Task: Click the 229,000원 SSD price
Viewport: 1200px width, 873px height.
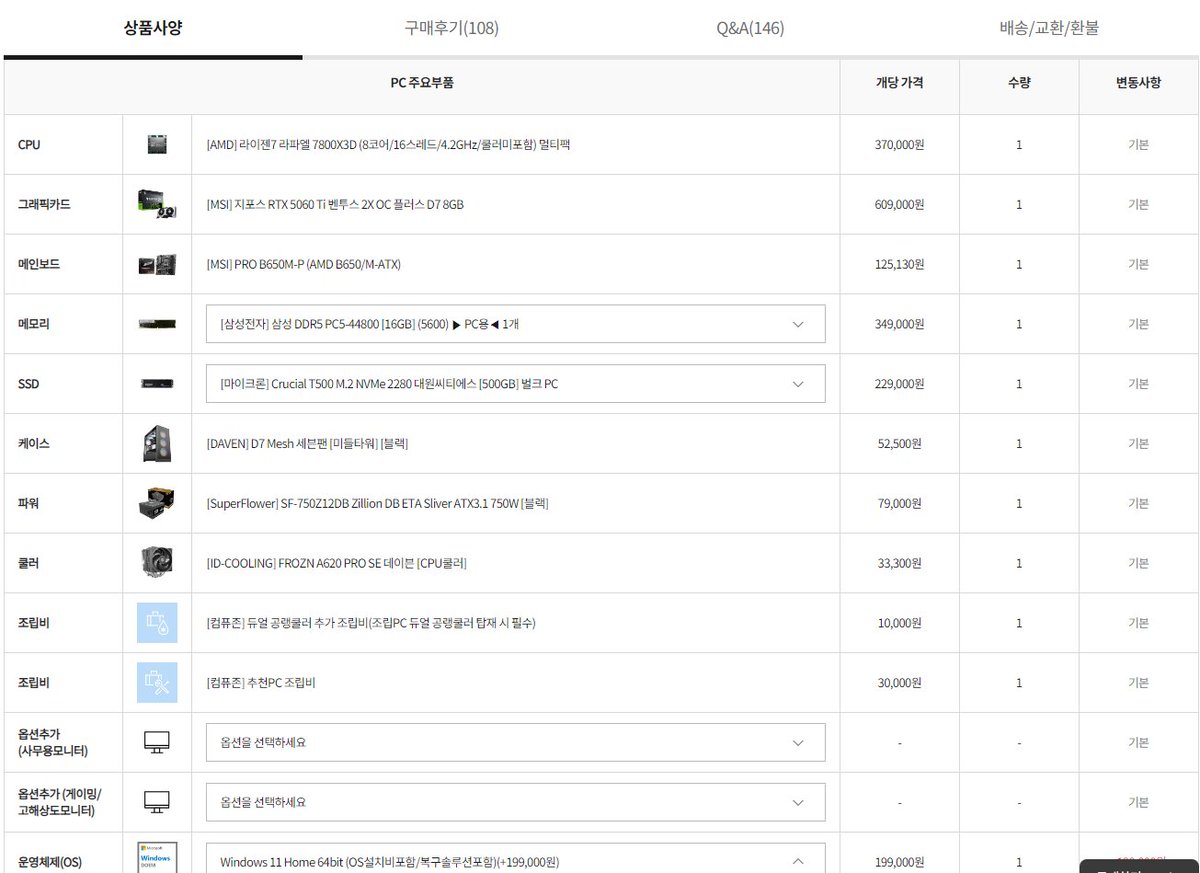Action: [899, 384]
